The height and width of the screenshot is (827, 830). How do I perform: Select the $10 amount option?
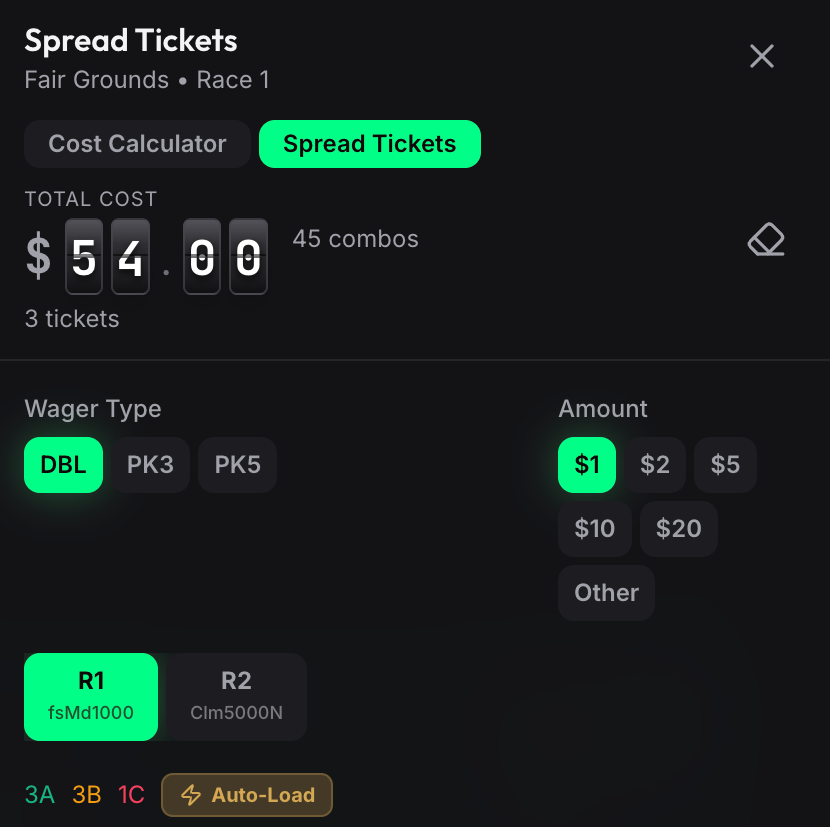[x=594, y=528]
